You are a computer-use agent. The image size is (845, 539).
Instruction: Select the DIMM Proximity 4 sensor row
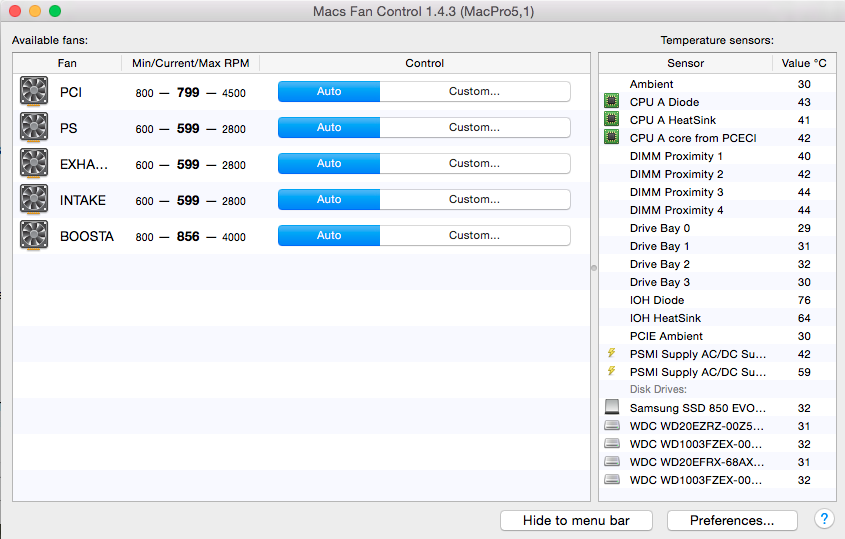(718, 210)
